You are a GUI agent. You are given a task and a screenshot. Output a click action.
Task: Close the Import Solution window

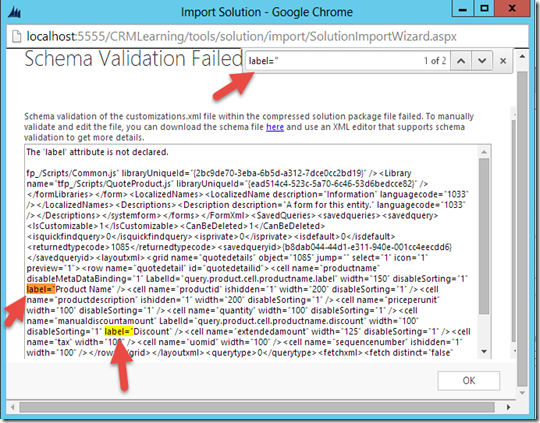tap(512, 8)
